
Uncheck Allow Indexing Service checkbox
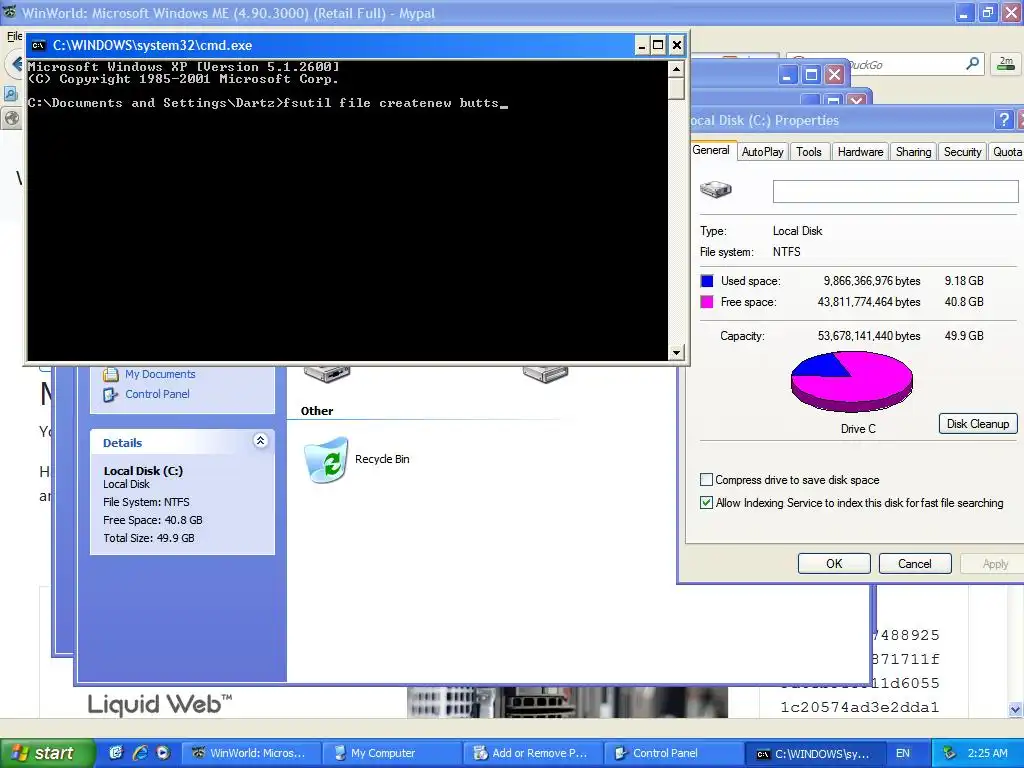[x=706, y=503]
